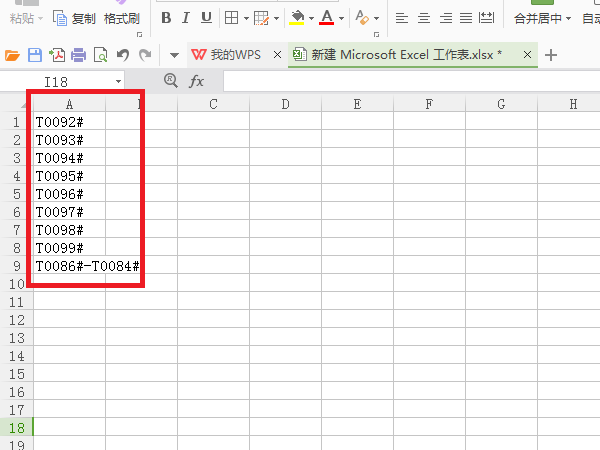
Task: Toggle Italic formatting
Action: (186, 18)
